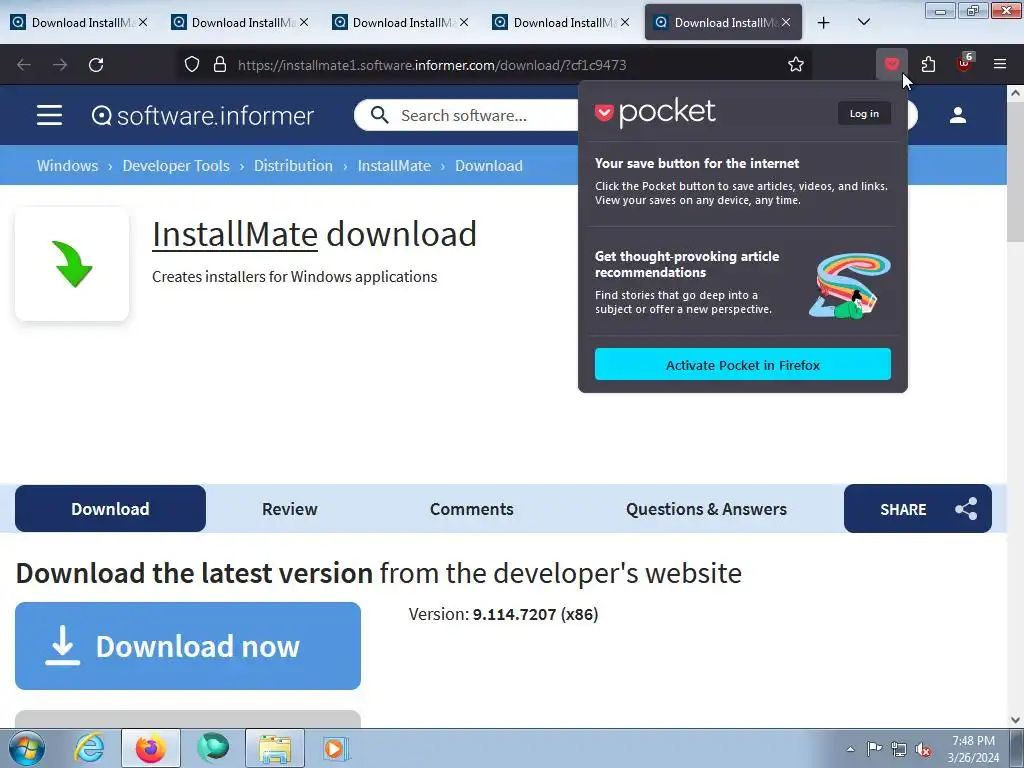
Task: Click the Show desktop strip by the clock
Action: coord(1017,749)
